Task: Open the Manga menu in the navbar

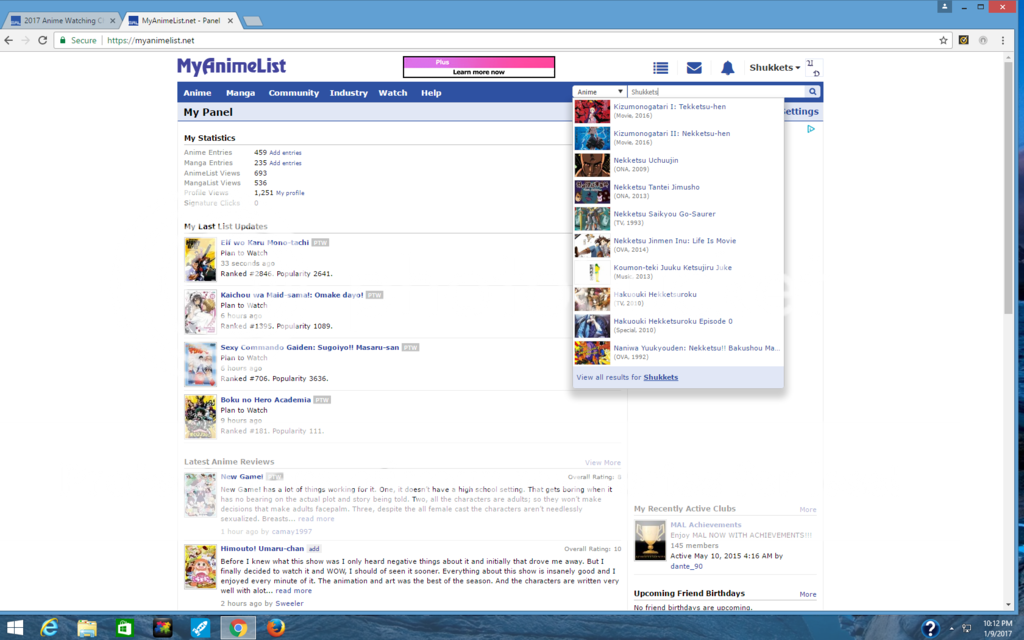Action: click(240, 93)
